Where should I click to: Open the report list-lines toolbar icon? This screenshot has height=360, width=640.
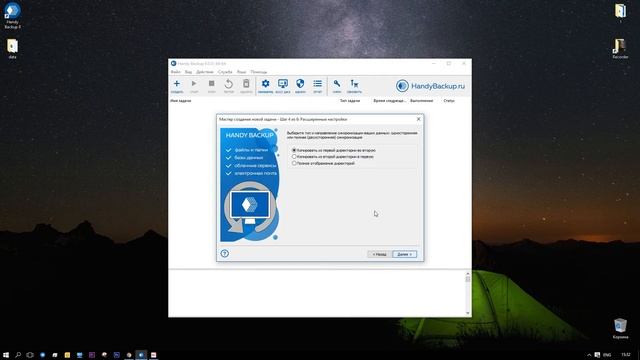pyautogui.click(x=318, y=86)
